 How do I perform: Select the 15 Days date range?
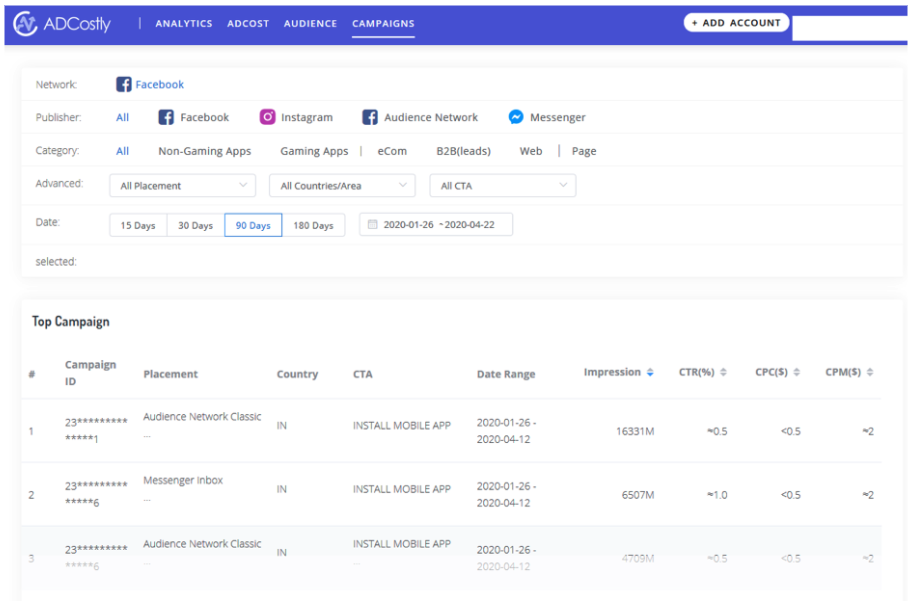point(138,225)
